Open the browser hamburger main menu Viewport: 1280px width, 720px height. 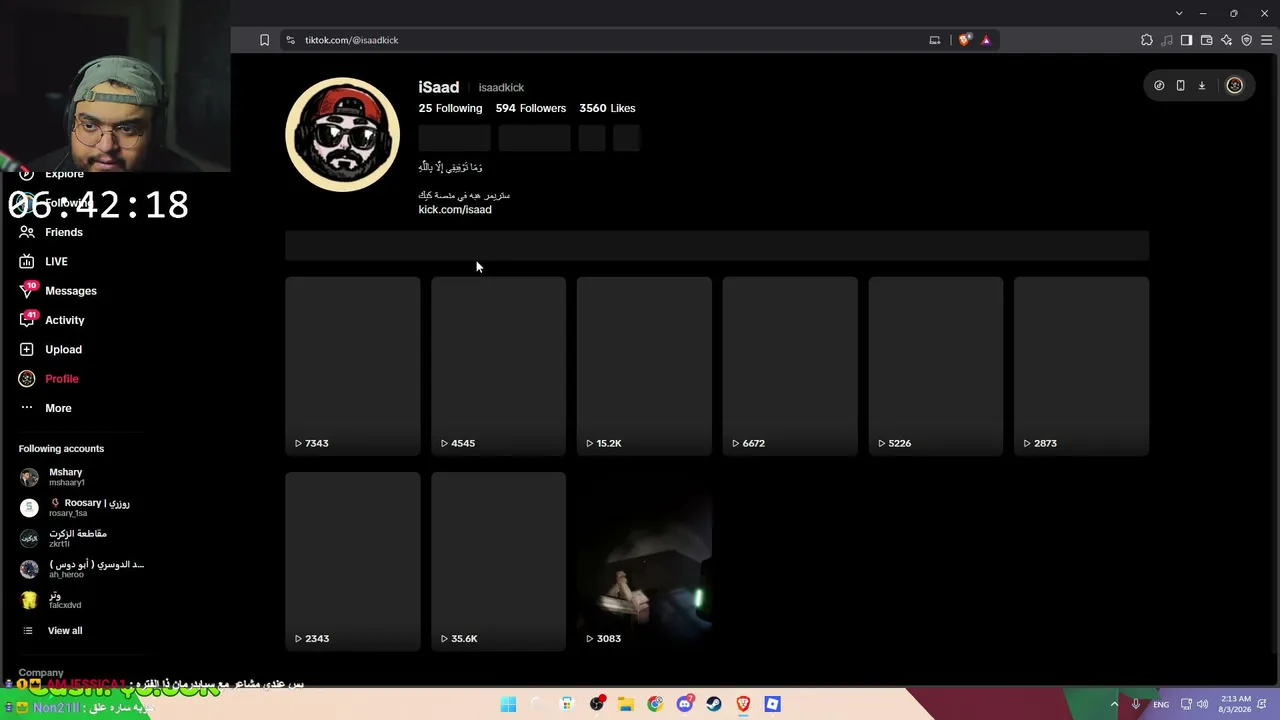click(1266, 40)
